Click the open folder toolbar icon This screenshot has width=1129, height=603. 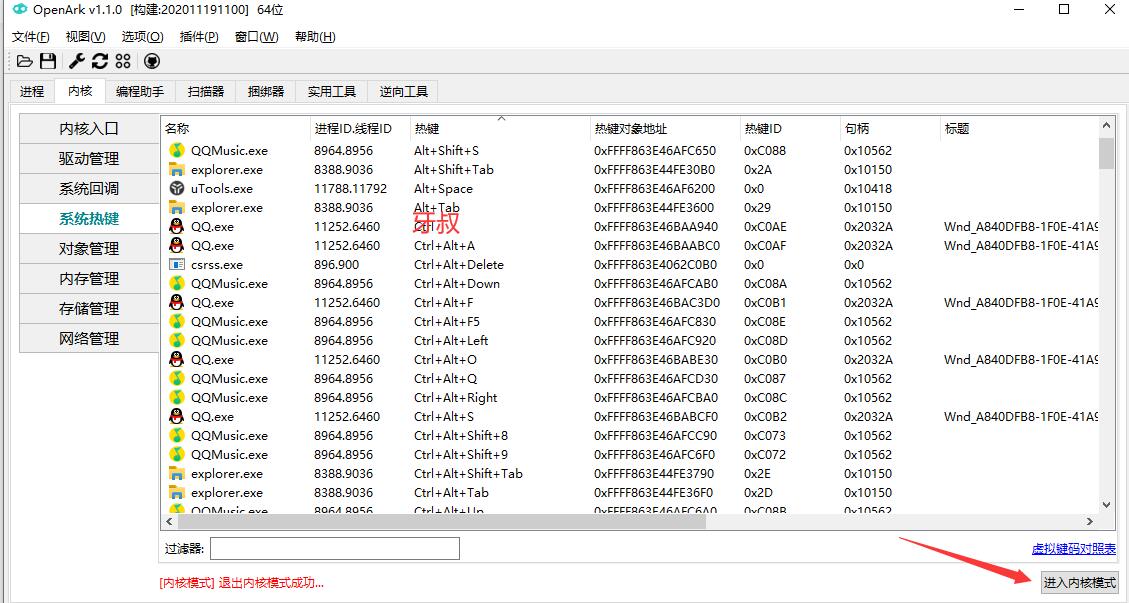tap(24, 61)
